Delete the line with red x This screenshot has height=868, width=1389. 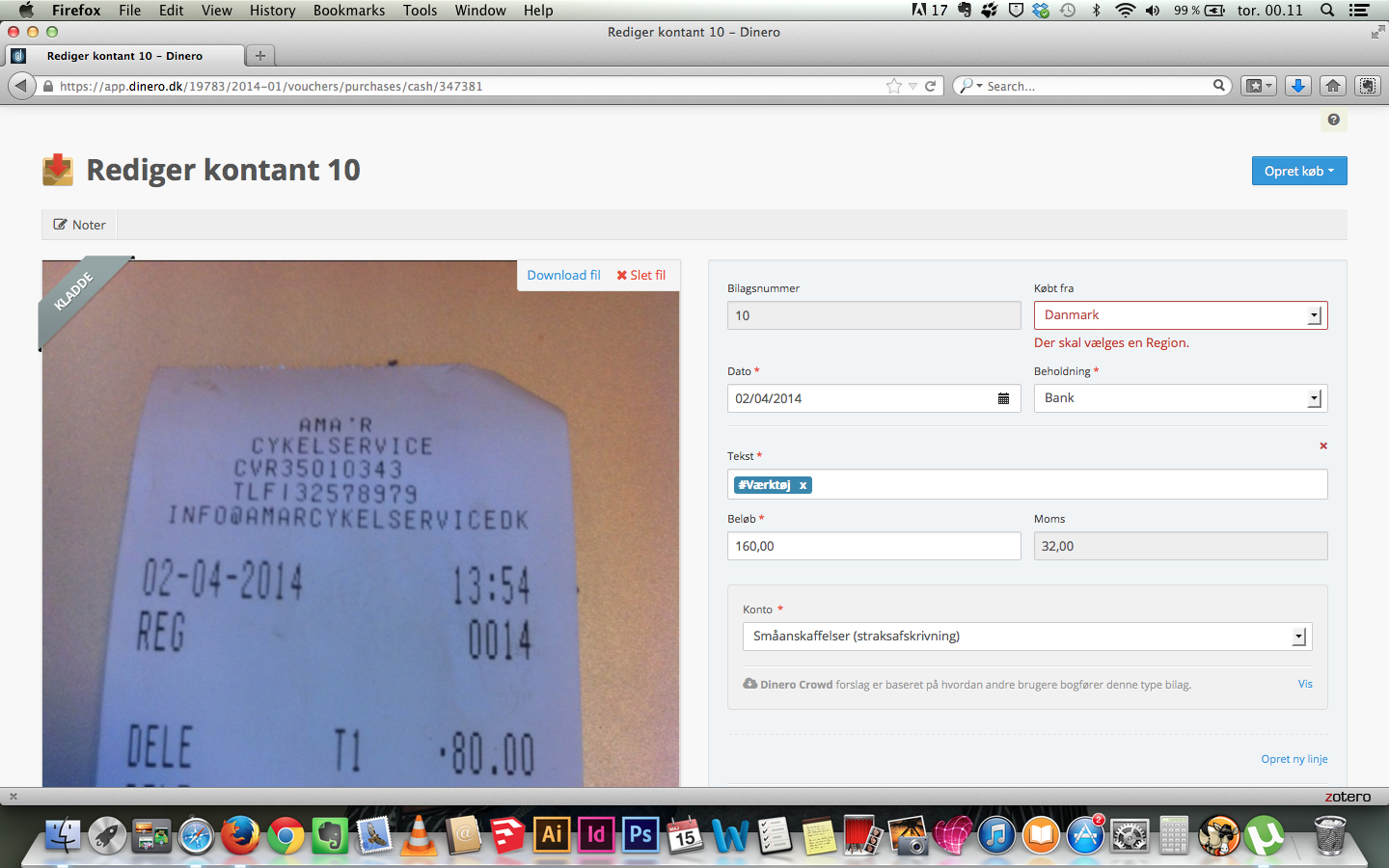1322,446
